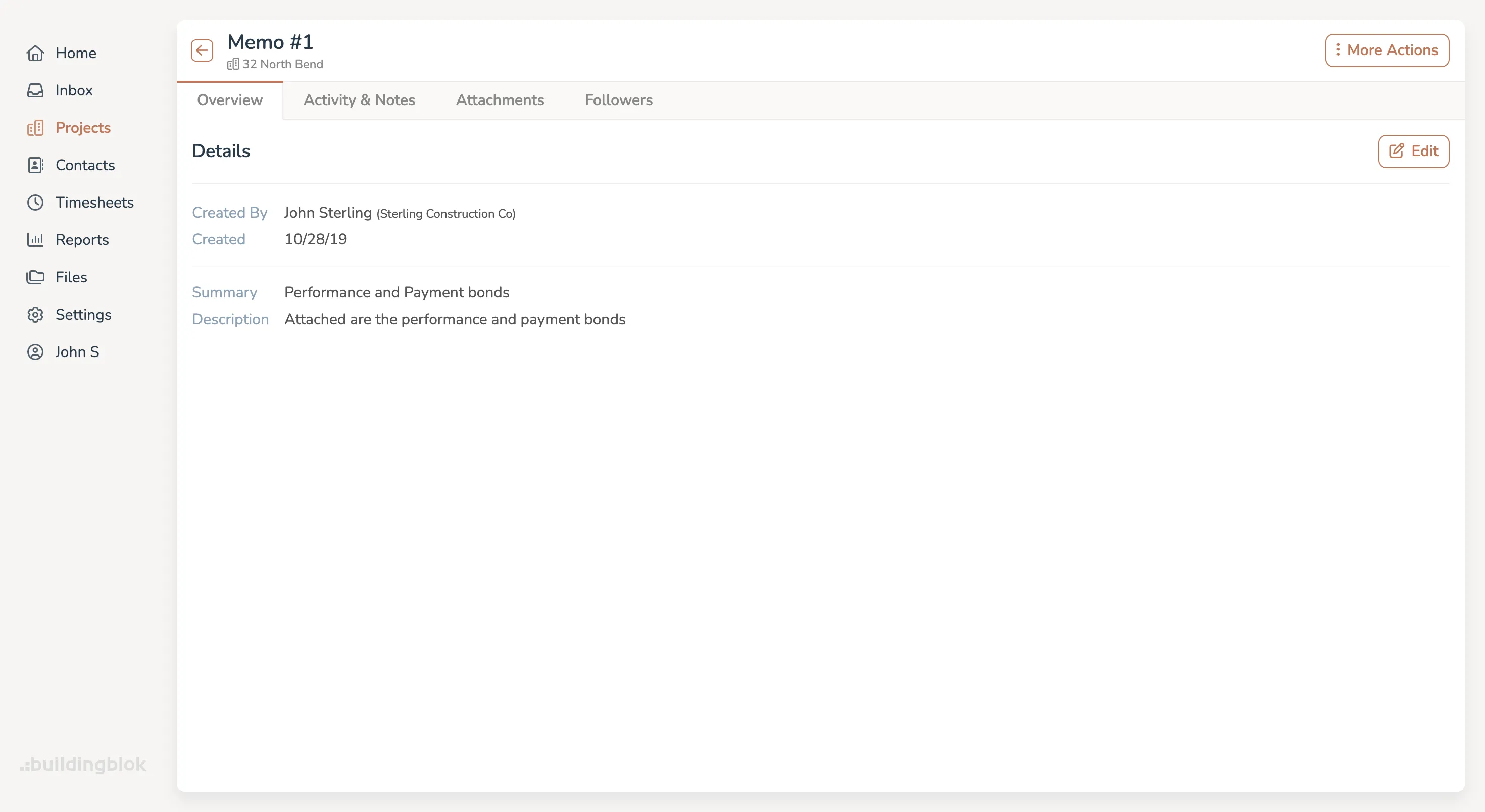This screenshot has width=1485, height=812.
Task: Switch to the Followers tab
Action: click(x=619, y=99)
